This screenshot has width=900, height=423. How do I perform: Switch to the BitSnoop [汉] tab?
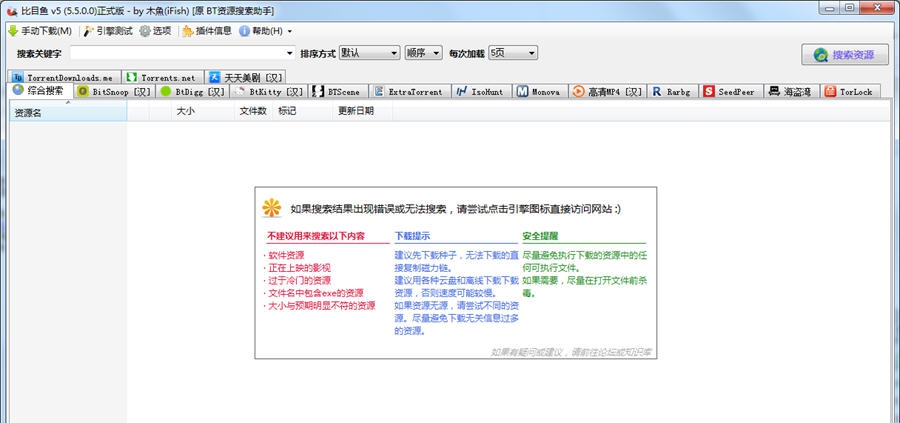(114, 91)
